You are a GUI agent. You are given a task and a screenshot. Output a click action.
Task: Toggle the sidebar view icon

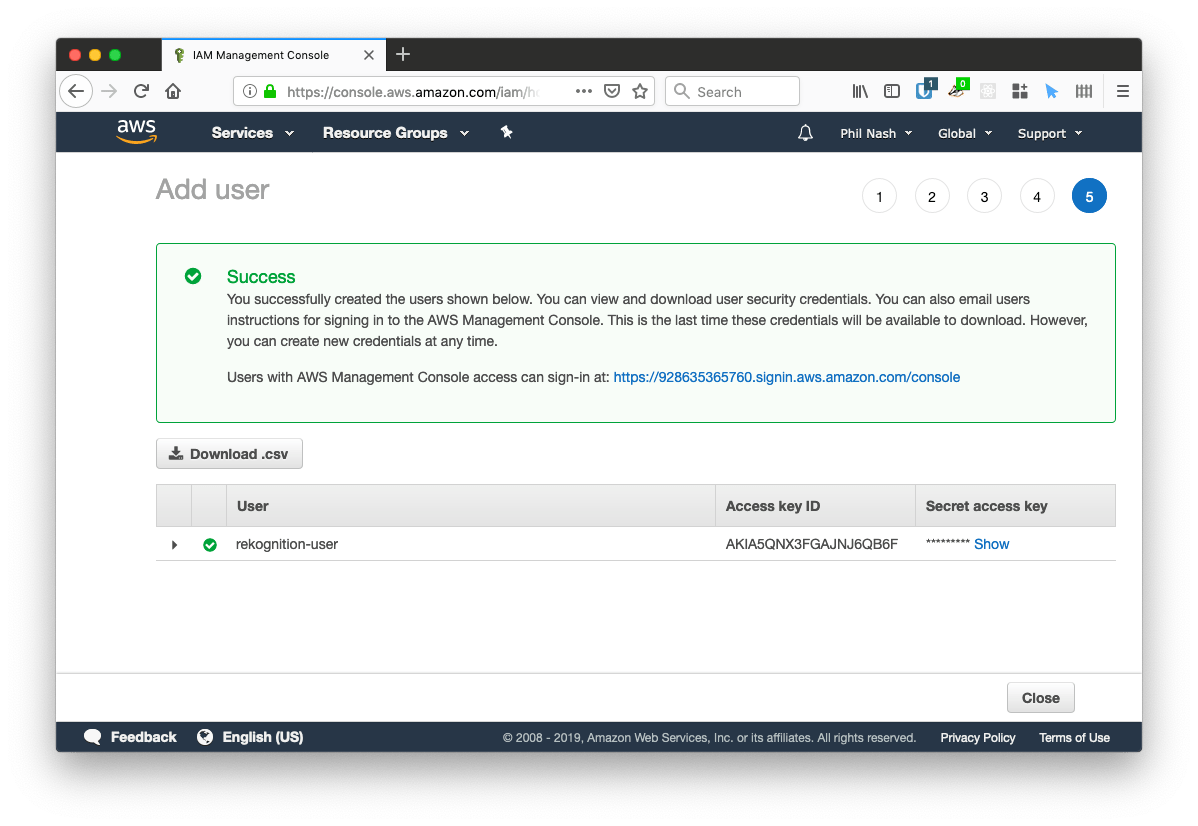[x=892, y=92]
